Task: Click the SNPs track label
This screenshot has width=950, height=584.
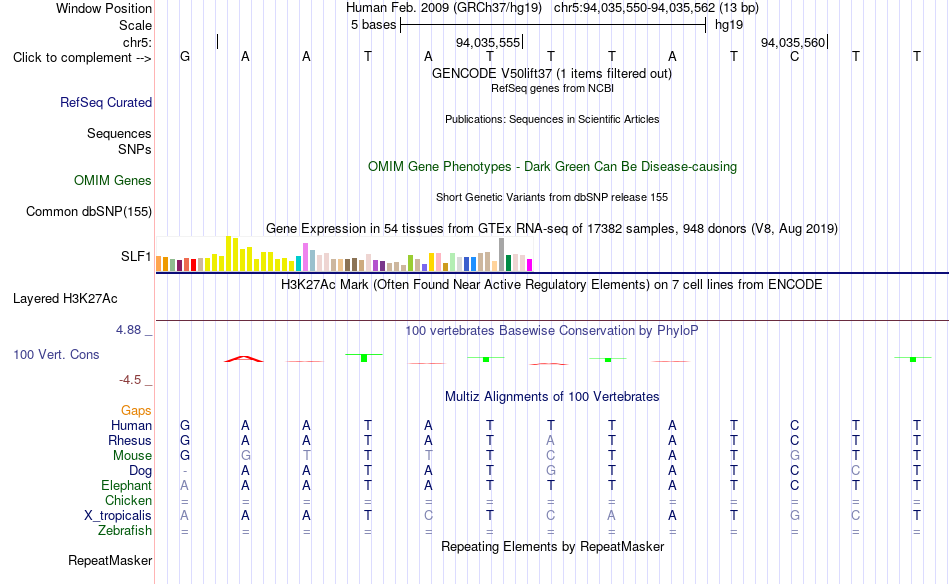Action: [135, 149]
